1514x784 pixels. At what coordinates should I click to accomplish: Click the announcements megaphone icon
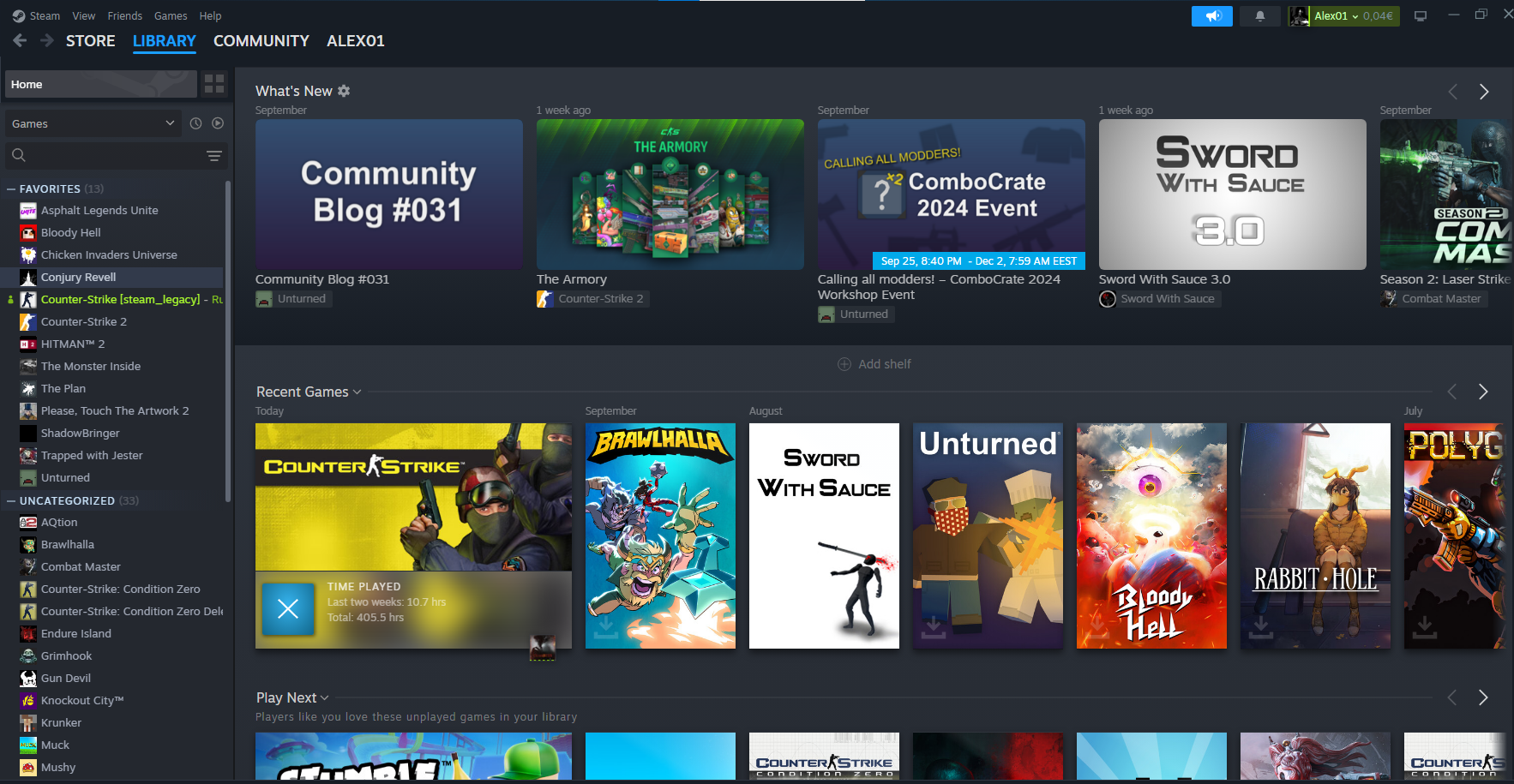(x=1211, y=16)
